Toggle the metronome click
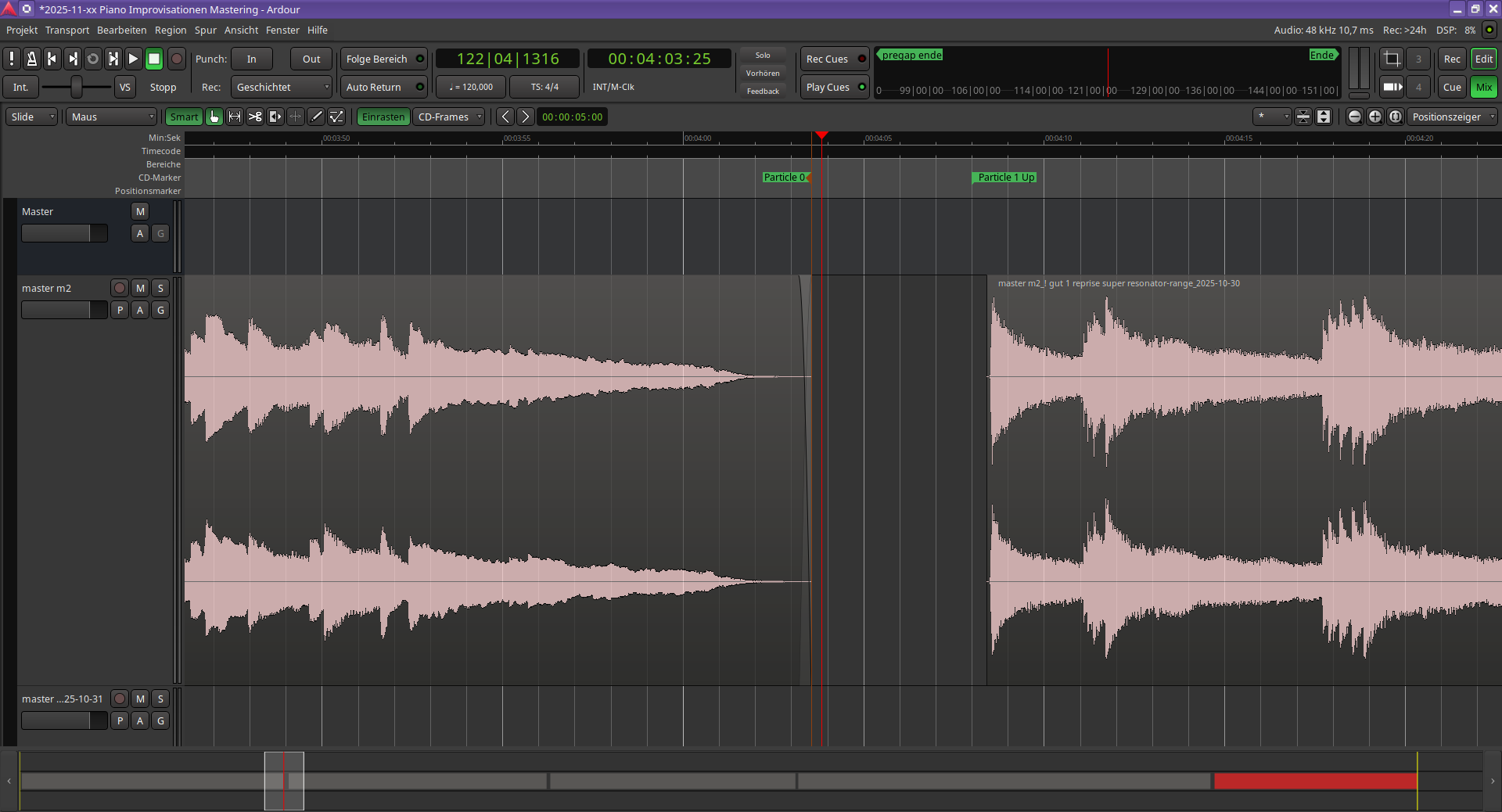The height and width of the screenshot is (812, 1502). tap(32, 59)
